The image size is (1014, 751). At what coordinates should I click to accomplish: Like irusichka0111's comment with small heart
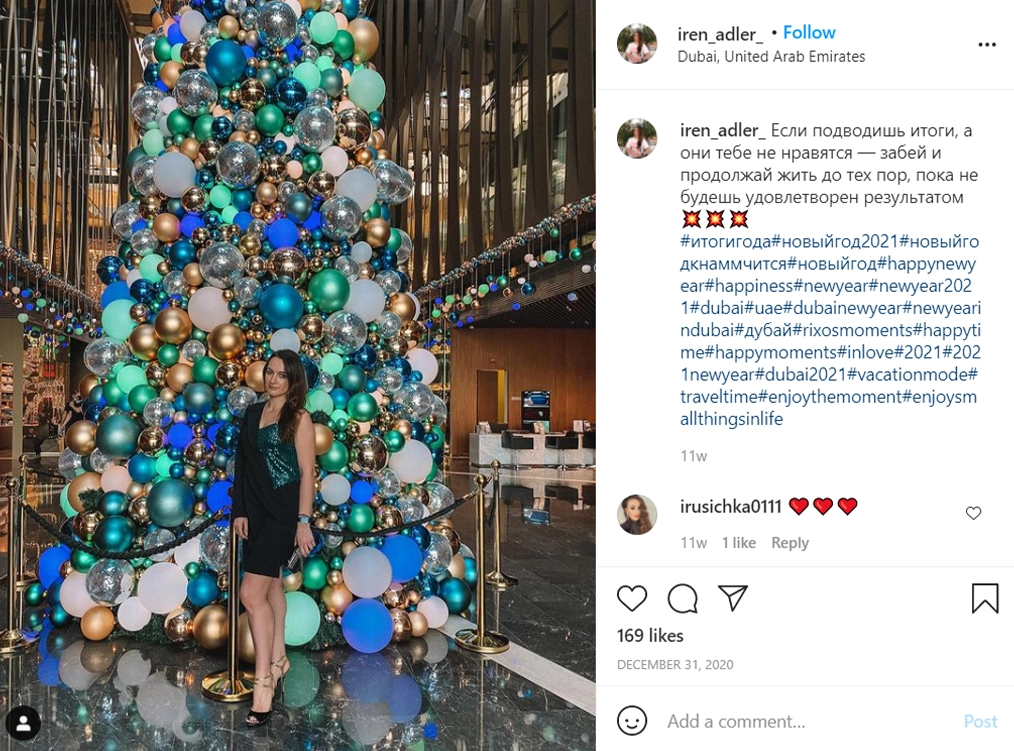point(973,513)
